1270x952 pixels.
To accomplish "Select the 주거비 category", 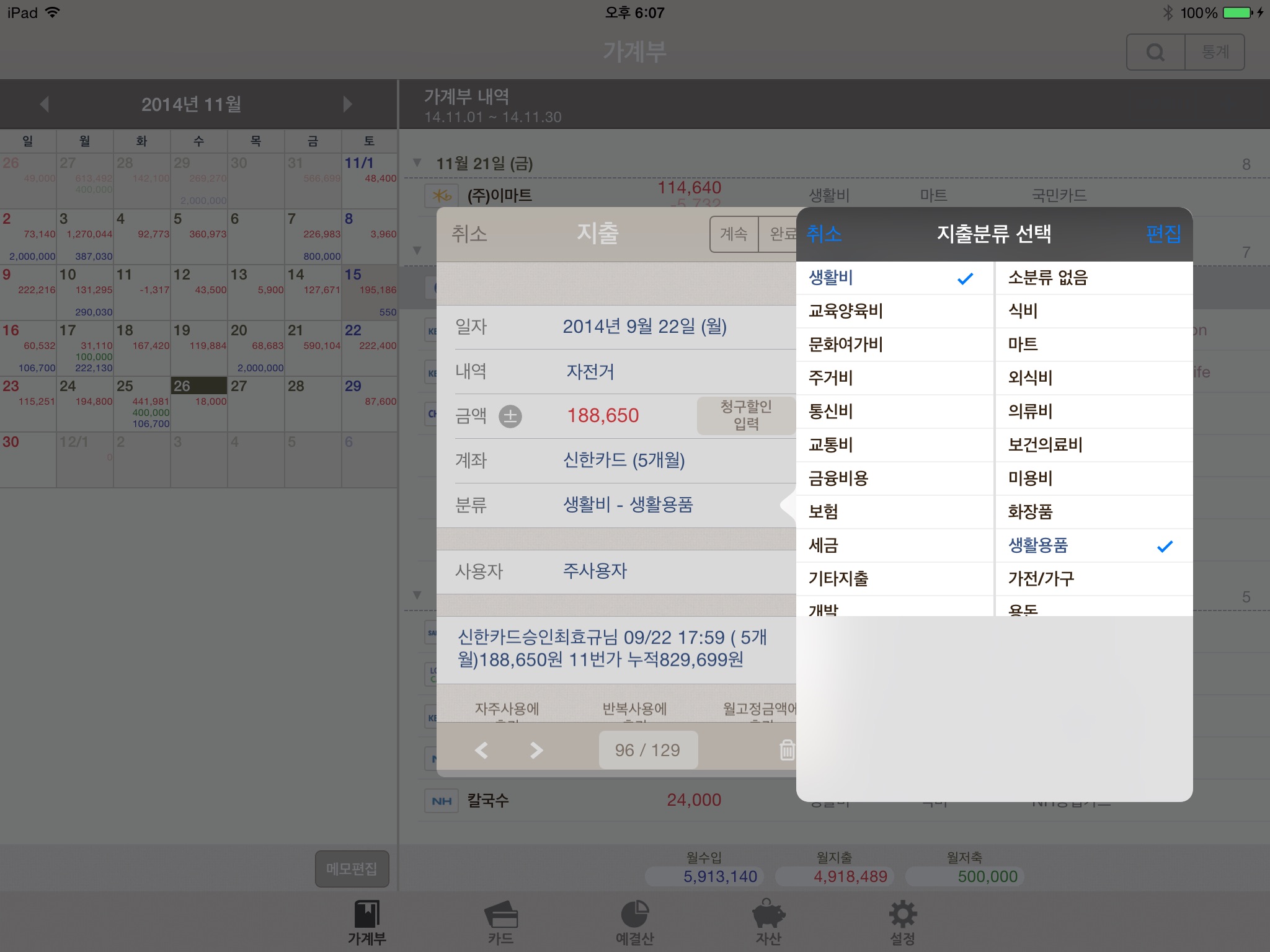I will [895, 378].
